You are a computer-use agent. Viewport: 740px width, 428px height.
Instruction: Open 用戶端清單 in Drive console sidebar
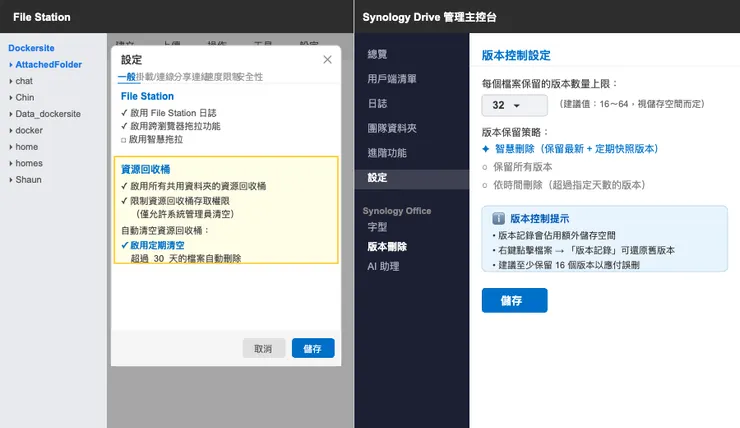pyautogui.click(x=392, y=79)
